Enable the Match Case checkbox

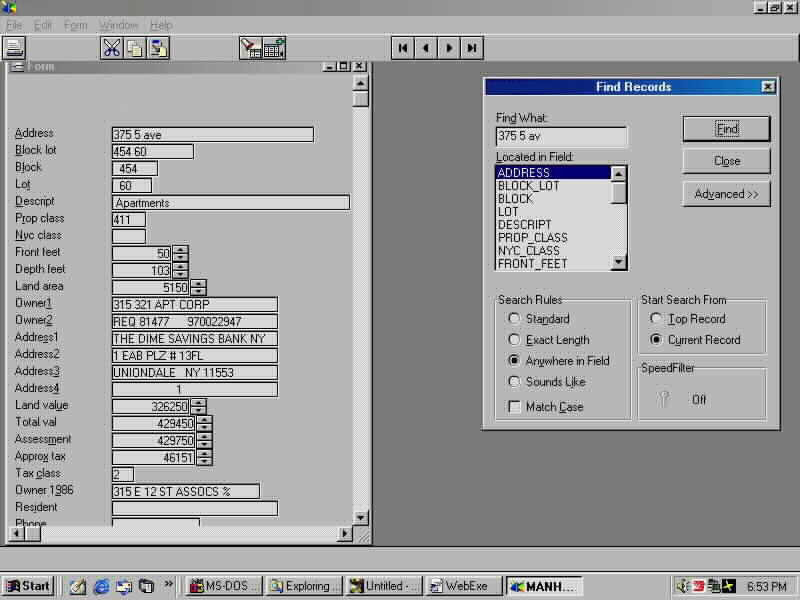pos(514,407)
